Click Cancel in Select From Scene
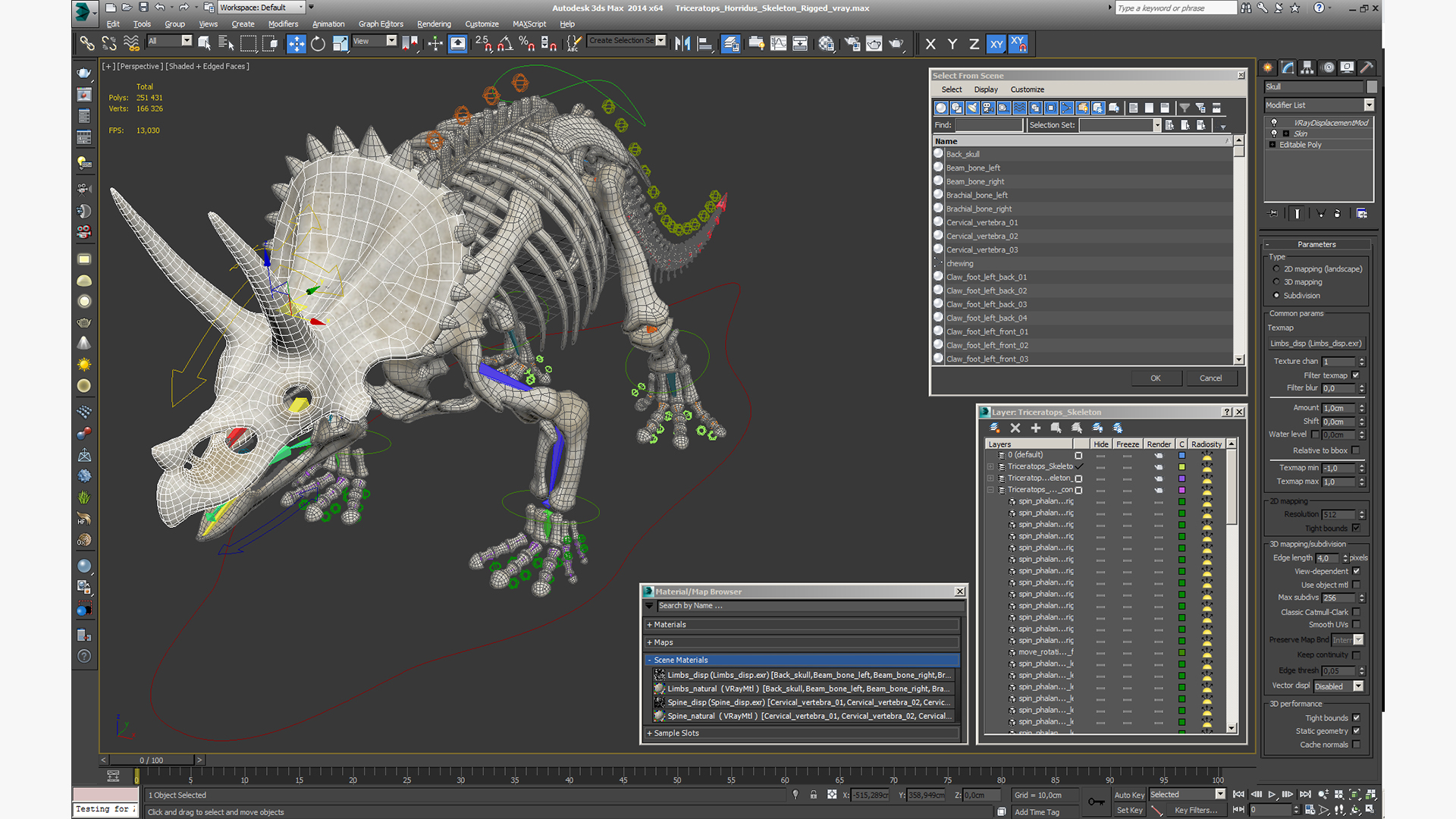Screen dimensions: 1456x819 click(1210, 378)
